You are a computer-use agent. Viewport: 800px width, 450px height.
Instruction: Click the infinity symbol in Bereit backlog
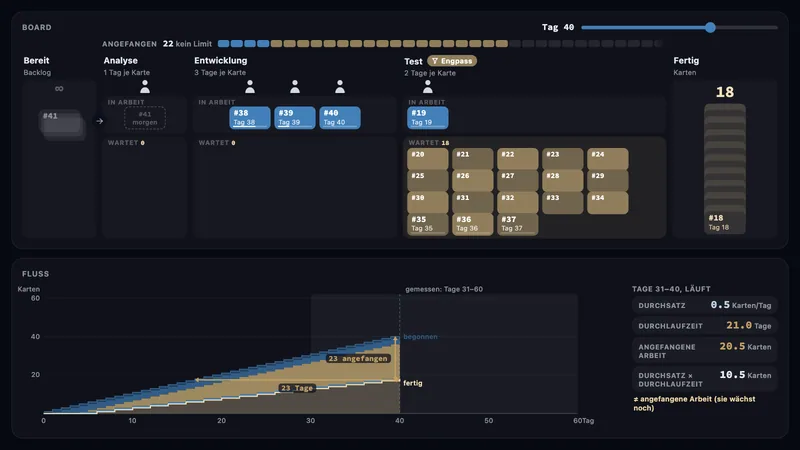pyautogui.click(x=59, y=89)
